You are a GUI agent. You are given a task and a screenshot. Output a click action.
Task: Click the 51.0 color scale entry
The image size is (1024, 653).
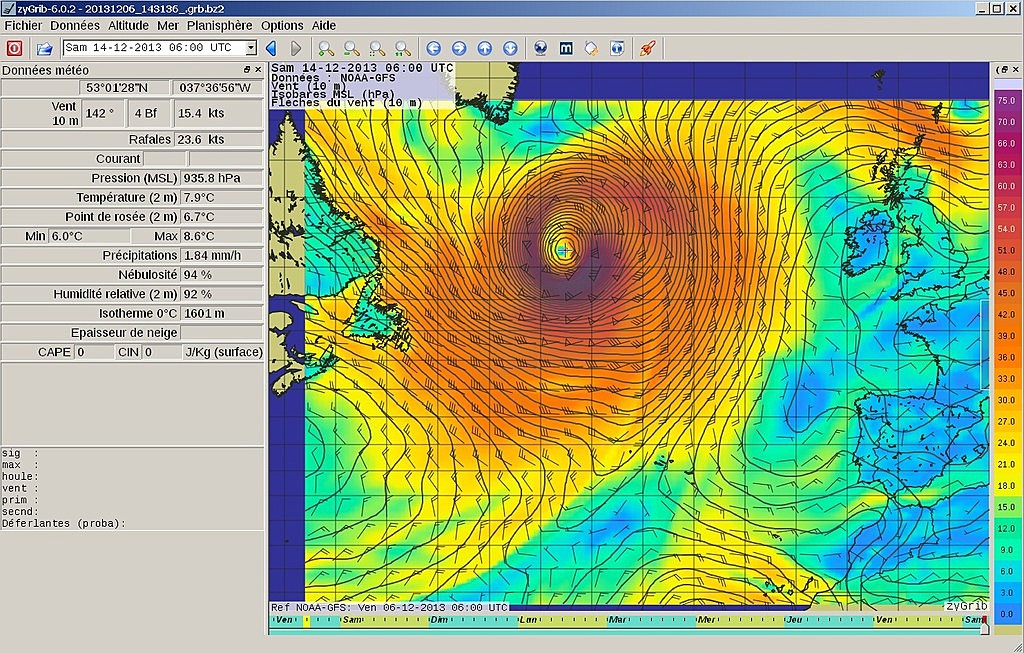1006,250
